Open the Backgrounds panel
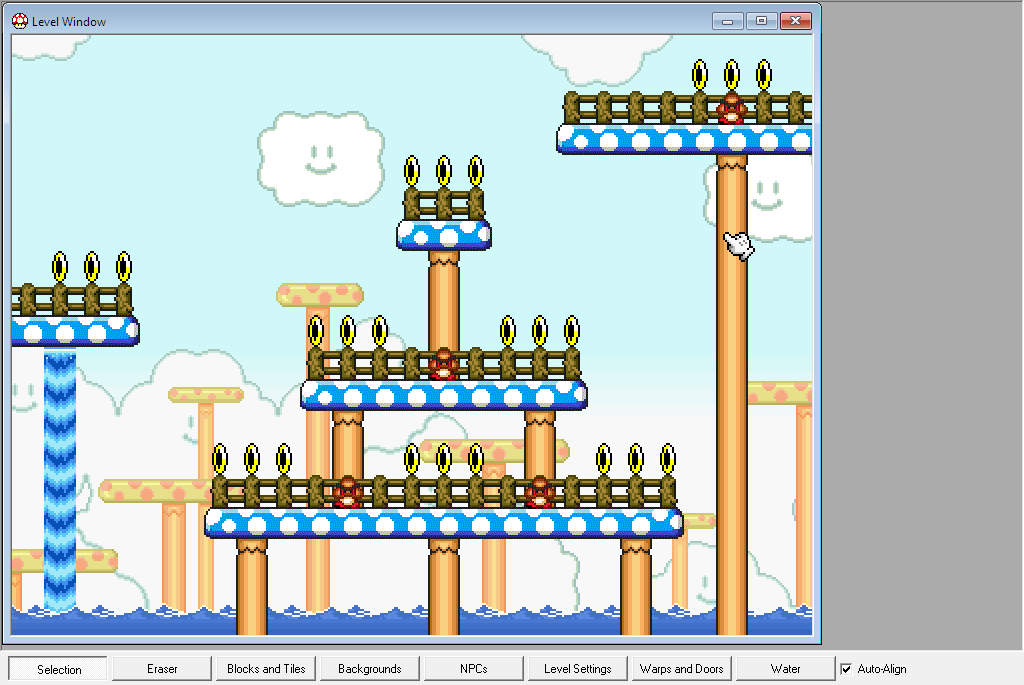Screen dimensions: 1024x685 [370, 669]
